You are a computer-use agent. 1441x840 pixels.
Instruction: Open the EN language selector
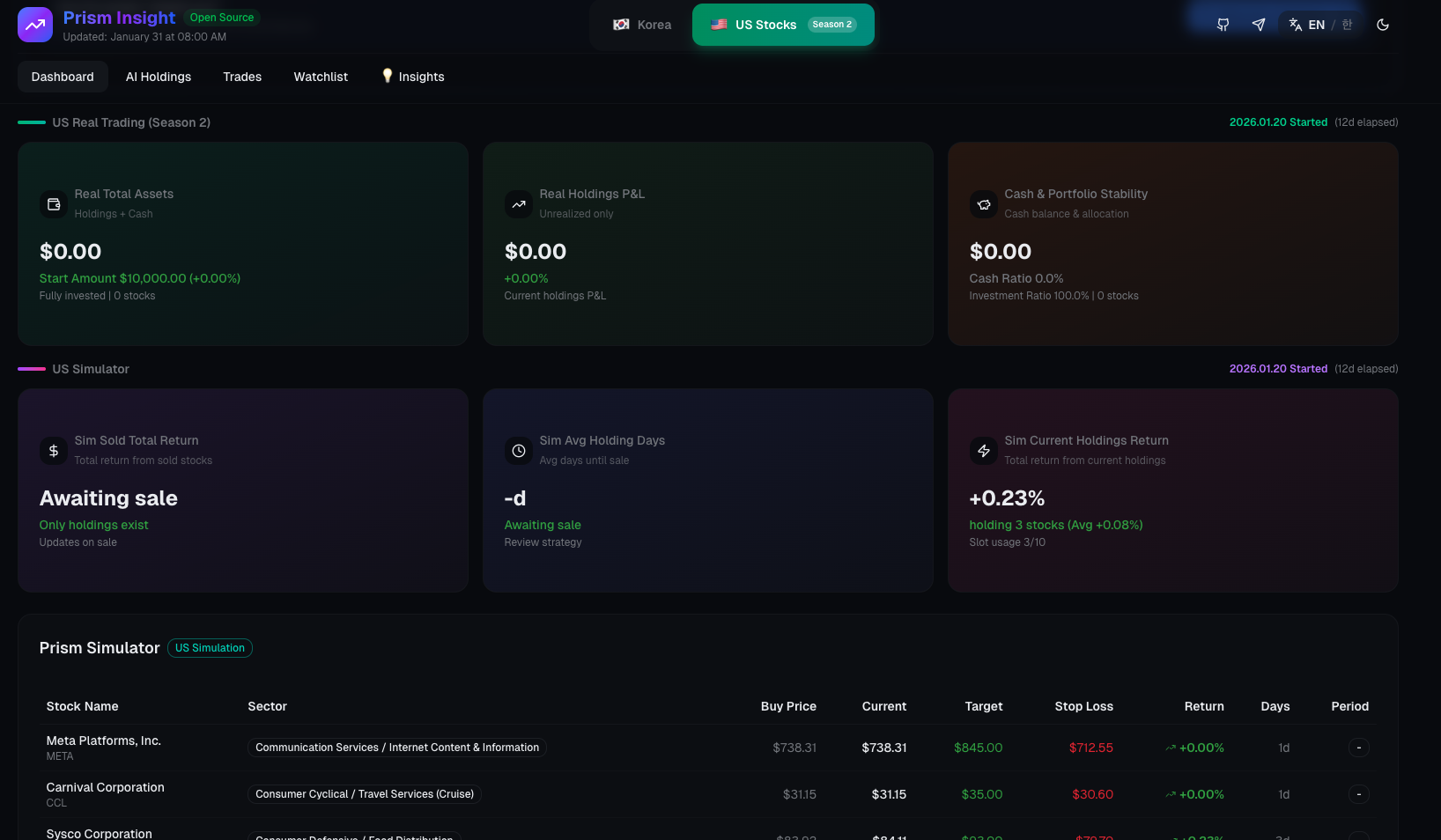[x=1316, y=25]
